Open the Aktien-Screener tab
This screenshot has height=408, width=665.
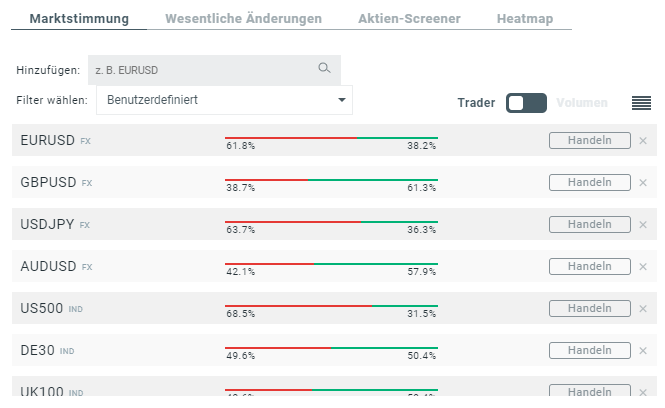409,19
